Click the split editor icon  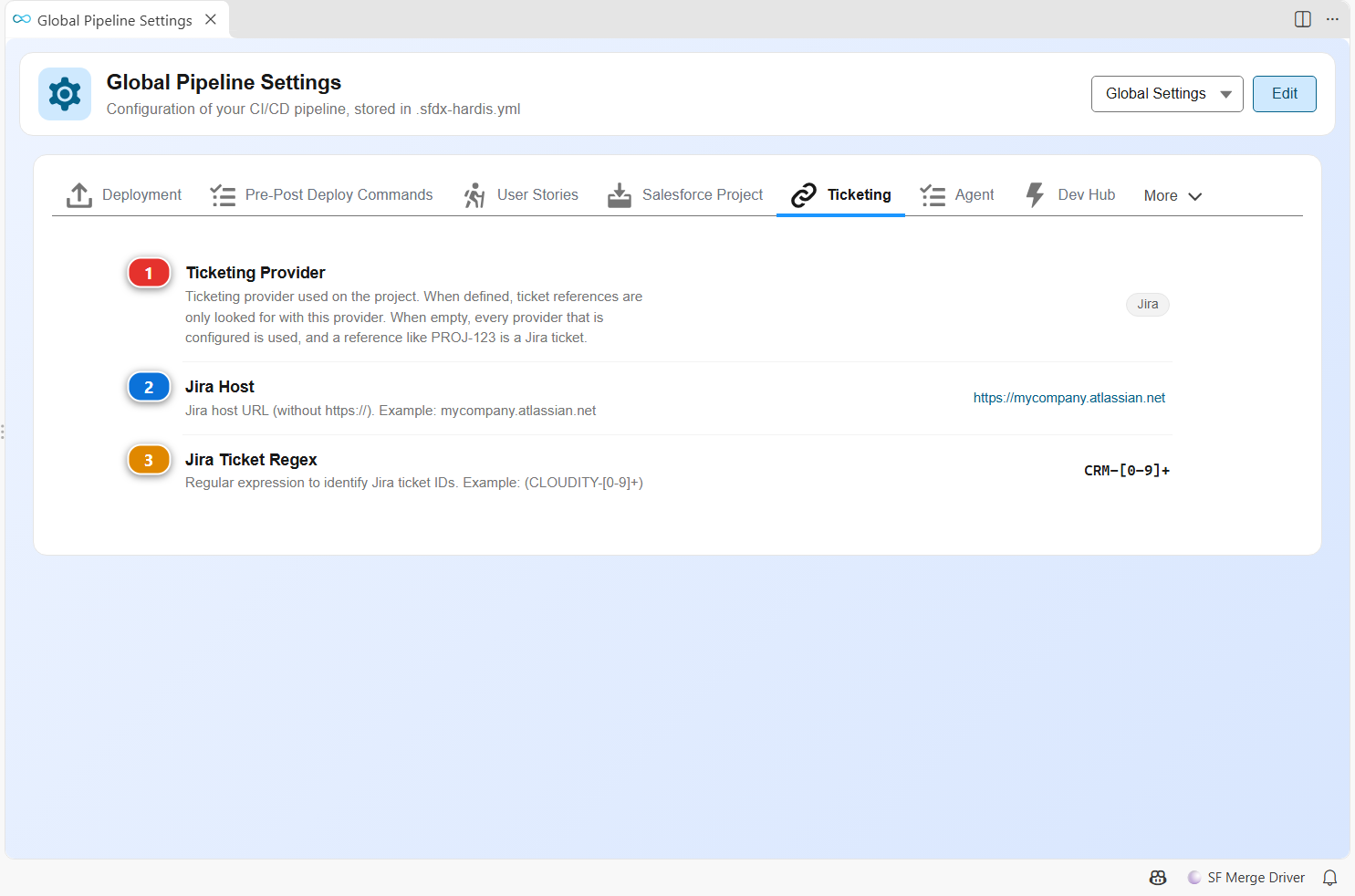(x=1303, y=19)
